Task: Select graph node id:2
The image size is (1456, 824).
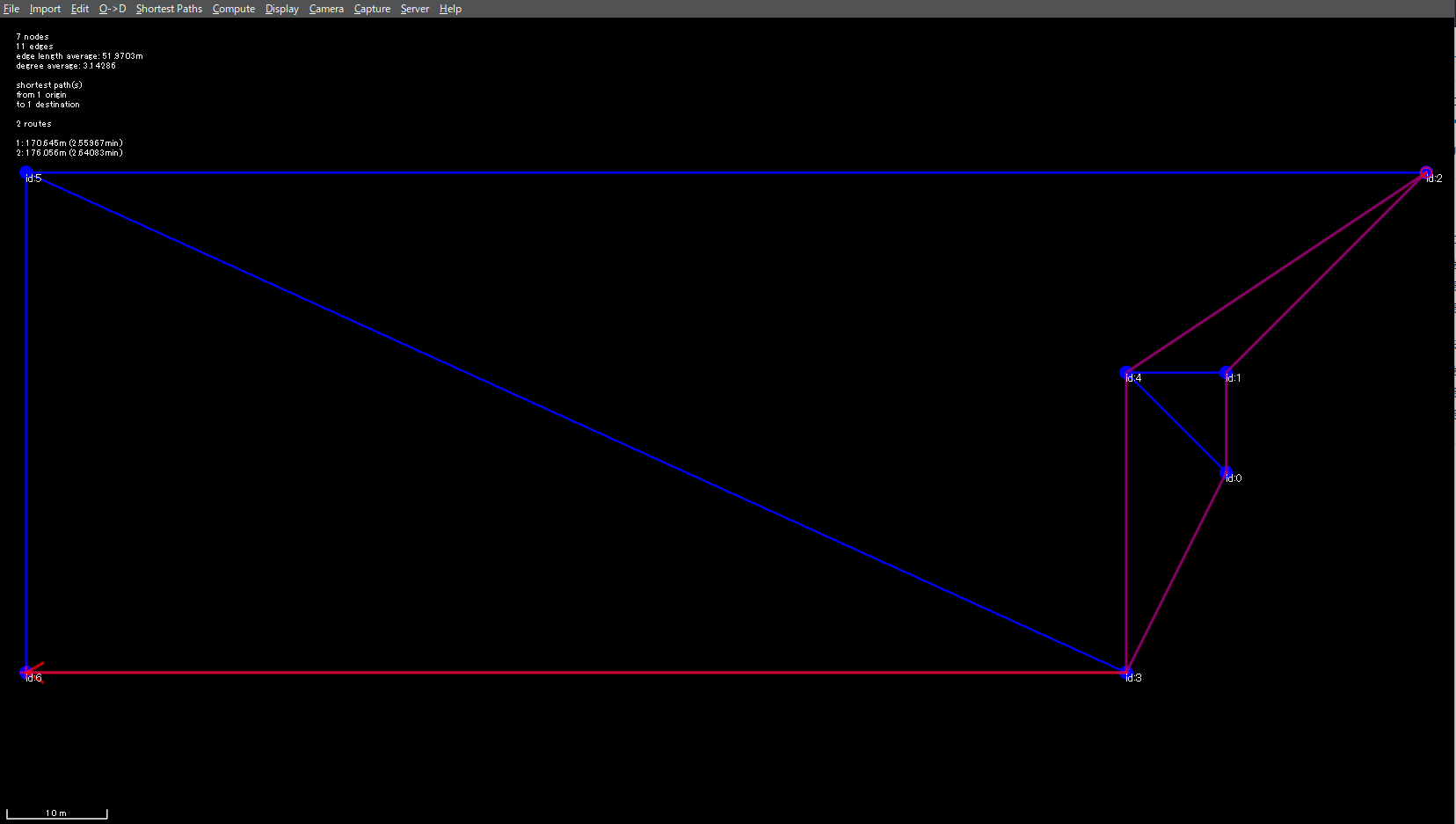Action: [1426, 173]
